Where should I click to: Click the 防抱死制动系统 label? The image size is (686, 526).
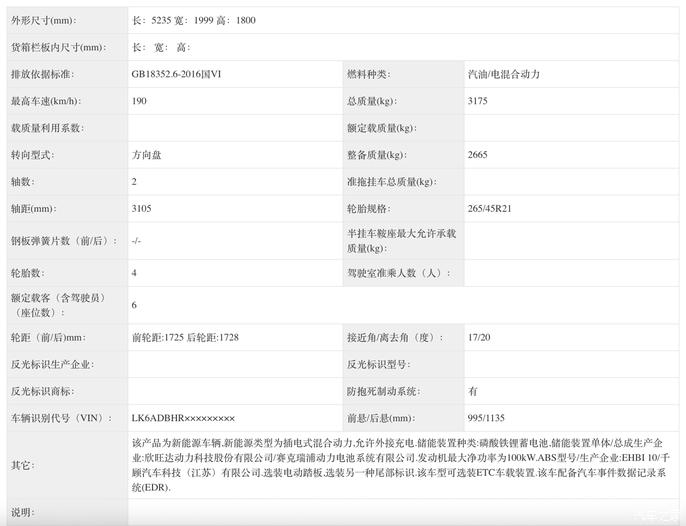[x=384, y=391]
